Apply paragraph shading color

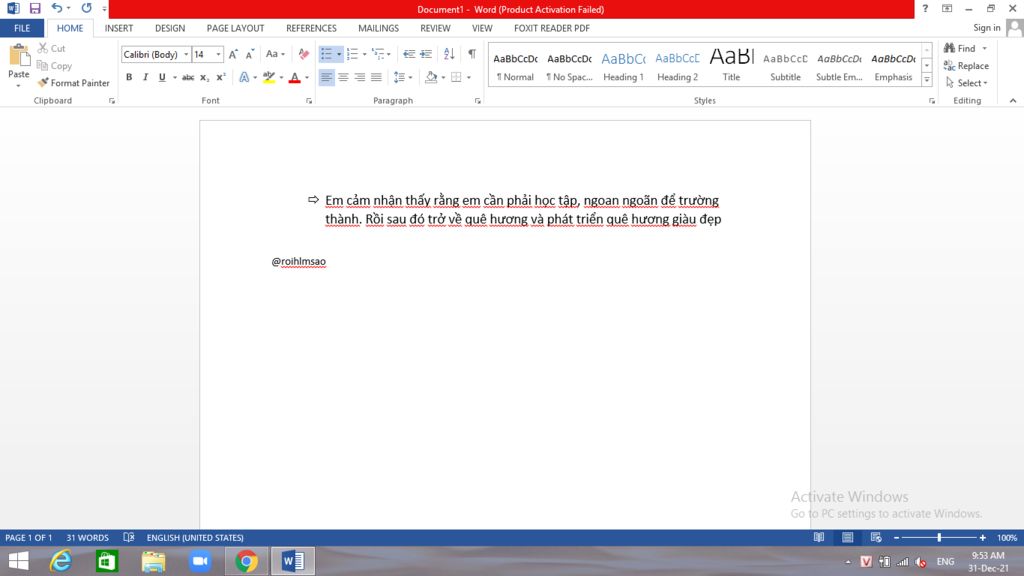coord(431,77)
